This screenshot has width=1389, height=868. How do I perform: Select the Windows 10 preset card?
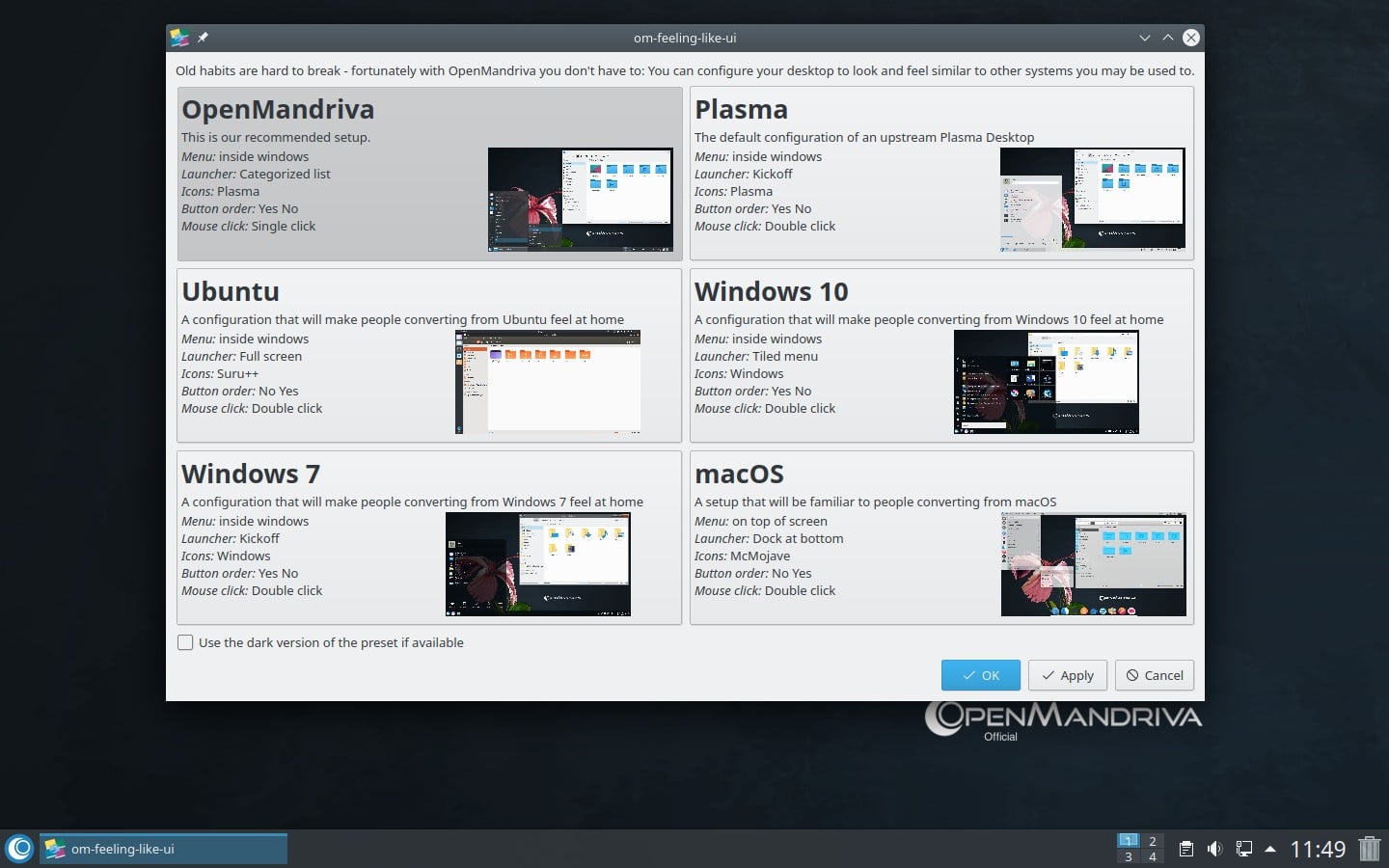coord(820,355)
